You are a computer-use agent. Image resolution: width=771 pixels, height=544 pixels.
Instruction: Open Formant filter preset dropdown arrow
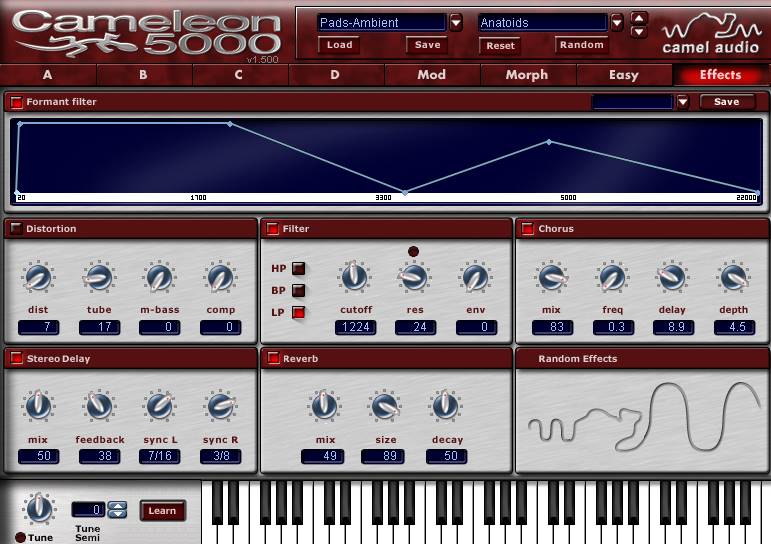pos(683,102)
